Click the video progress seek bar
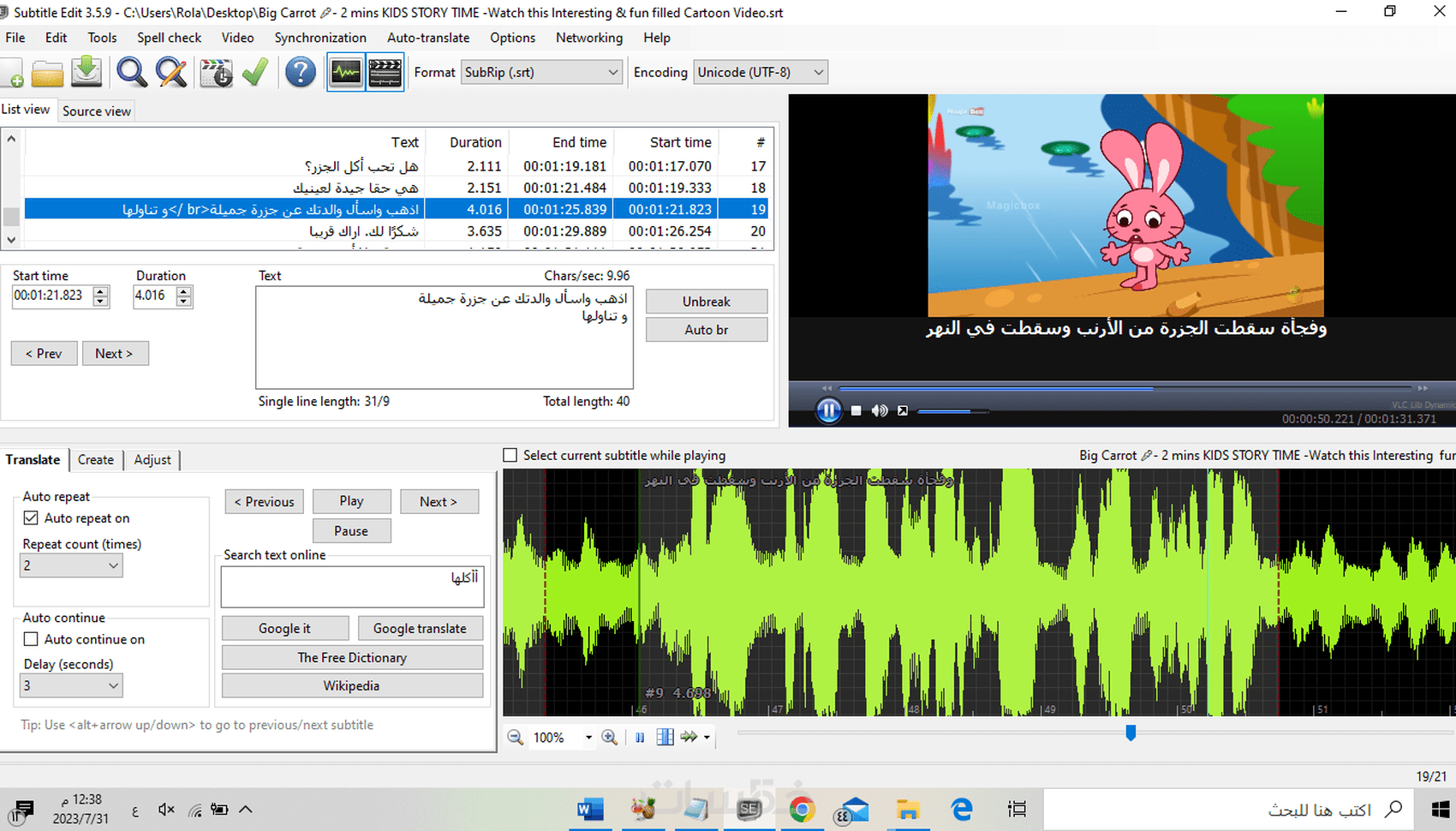Viewport: 1456px width, 831px height. tap(1125, 388)
